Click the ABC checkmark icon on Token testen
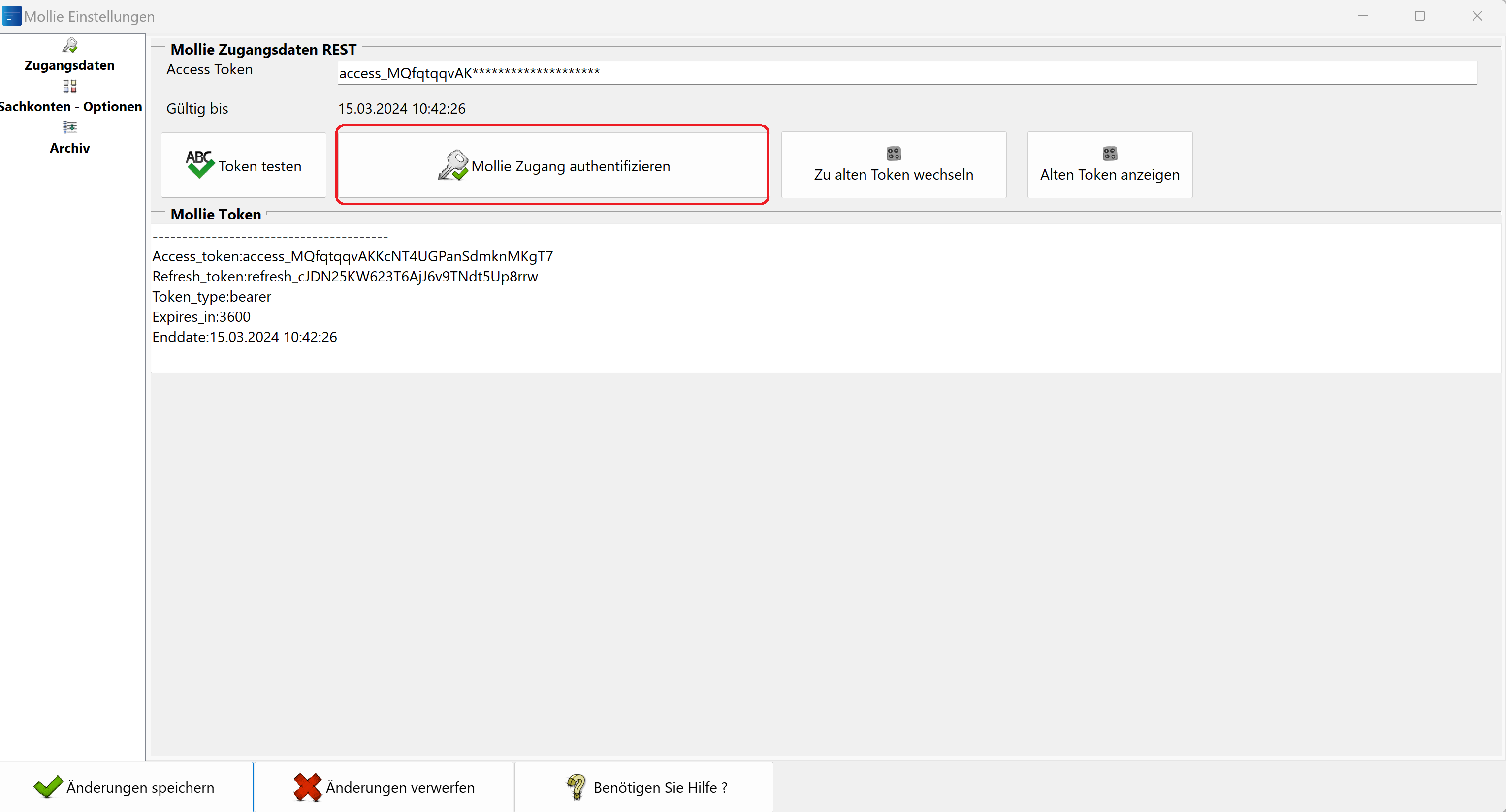This screenshot has width=1506, height=812. (200, 164)
